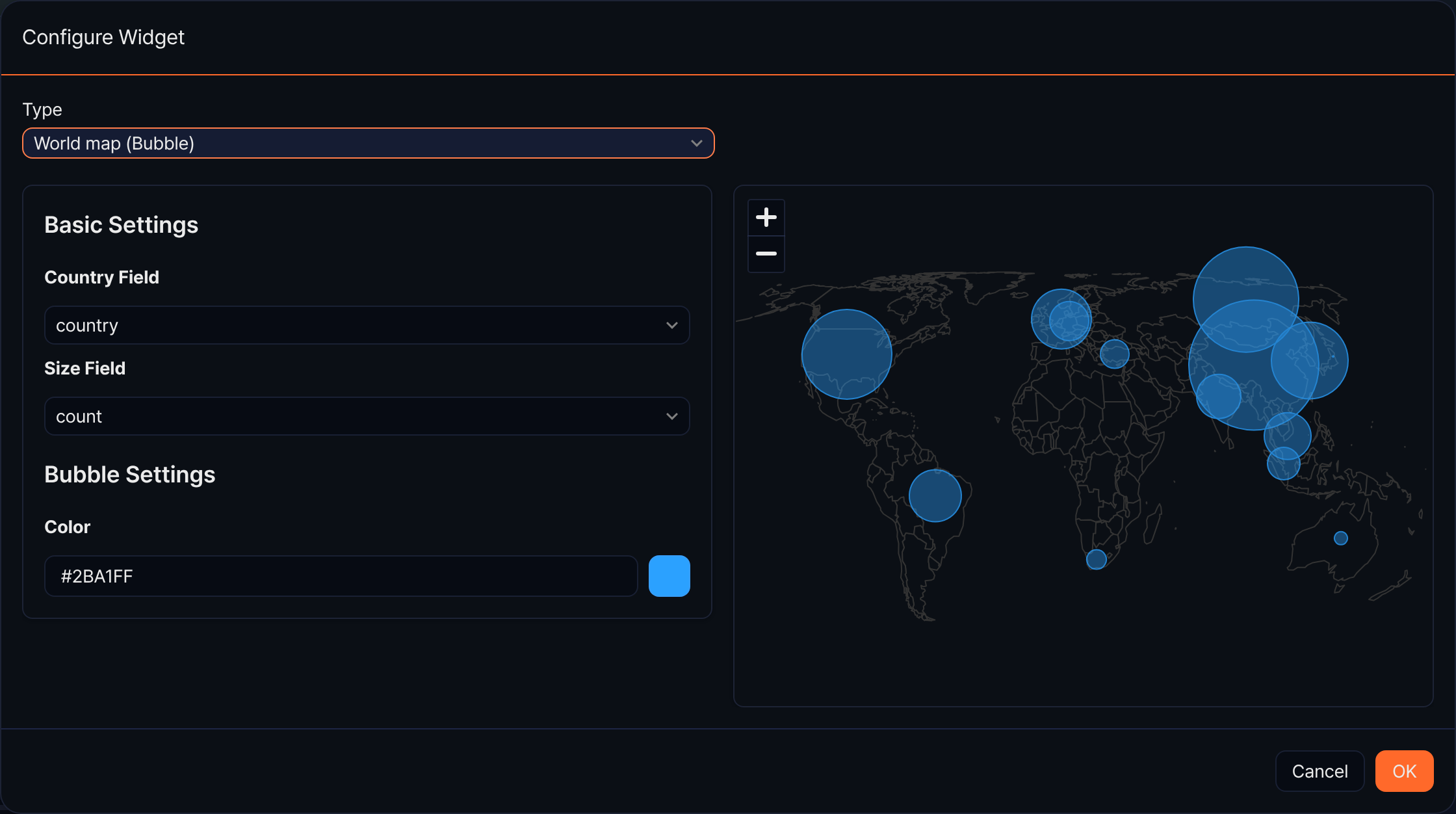Click the Type label
Image resolution: width=1456 pixels, height=814 pixels.
click(x=42, y=109)
